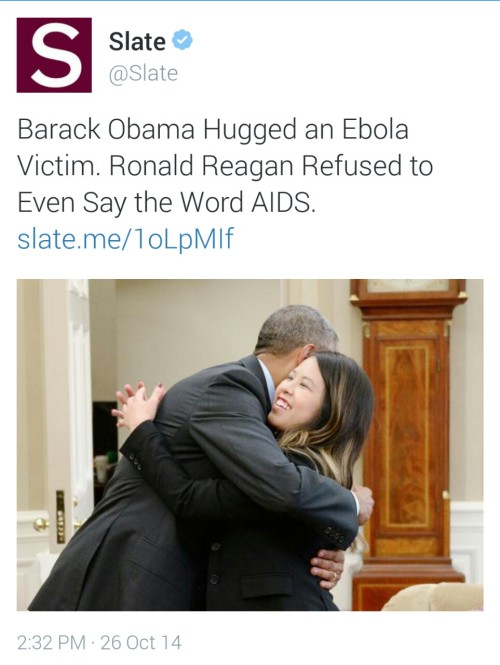The image size is (500, 665).
Task: Click the blue verified badge
Action: pyautogui.click(x=182, y=40)
